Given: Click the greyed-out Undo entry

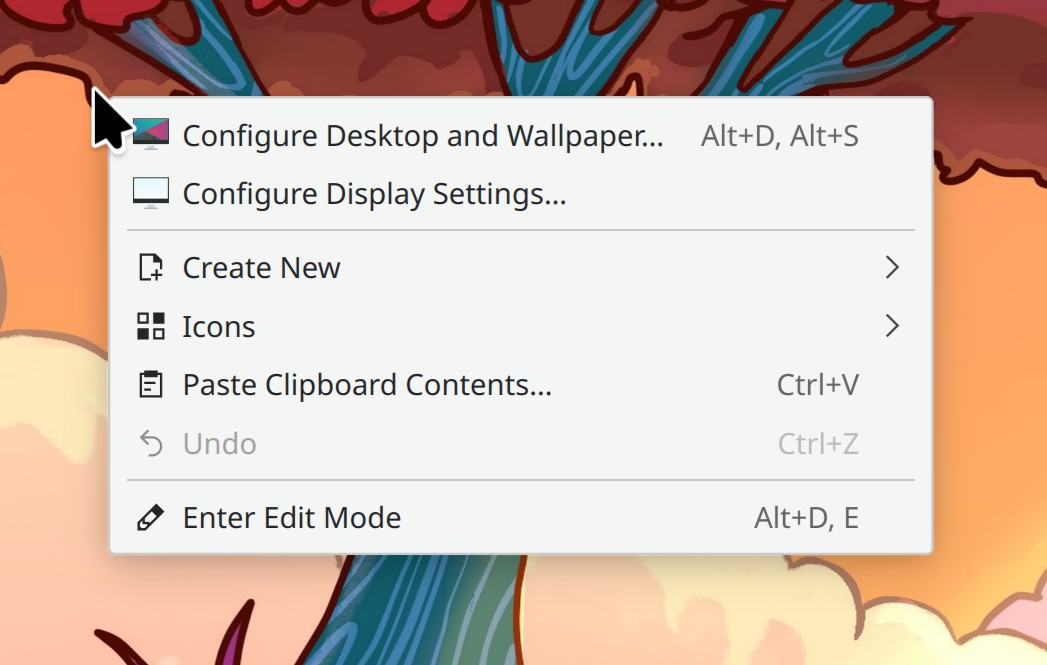Looking at the screenshot, I should click(x=521, y=443).
